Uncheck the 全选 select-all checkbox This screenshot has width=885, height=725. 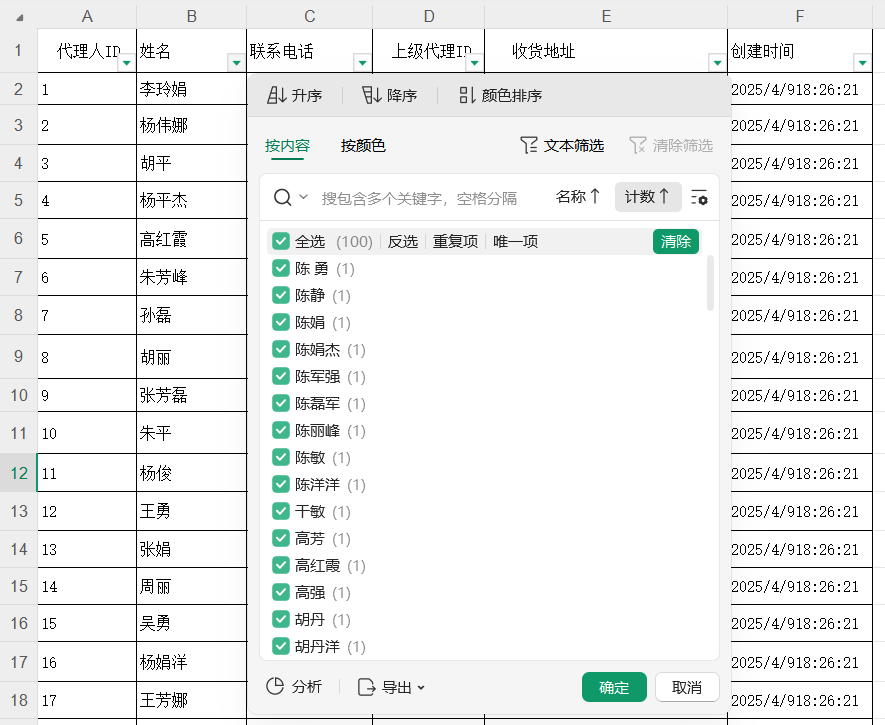[x=281, y=242]
